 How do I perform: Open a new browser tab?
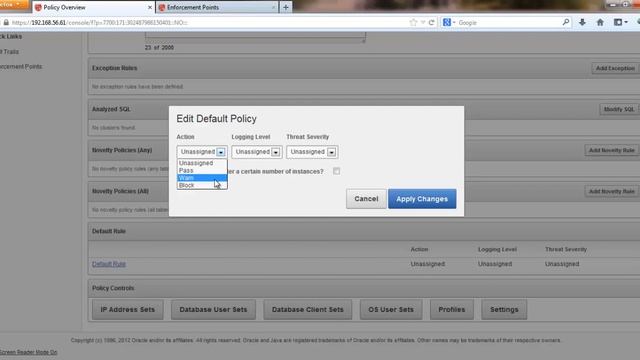tap(286, 7)
